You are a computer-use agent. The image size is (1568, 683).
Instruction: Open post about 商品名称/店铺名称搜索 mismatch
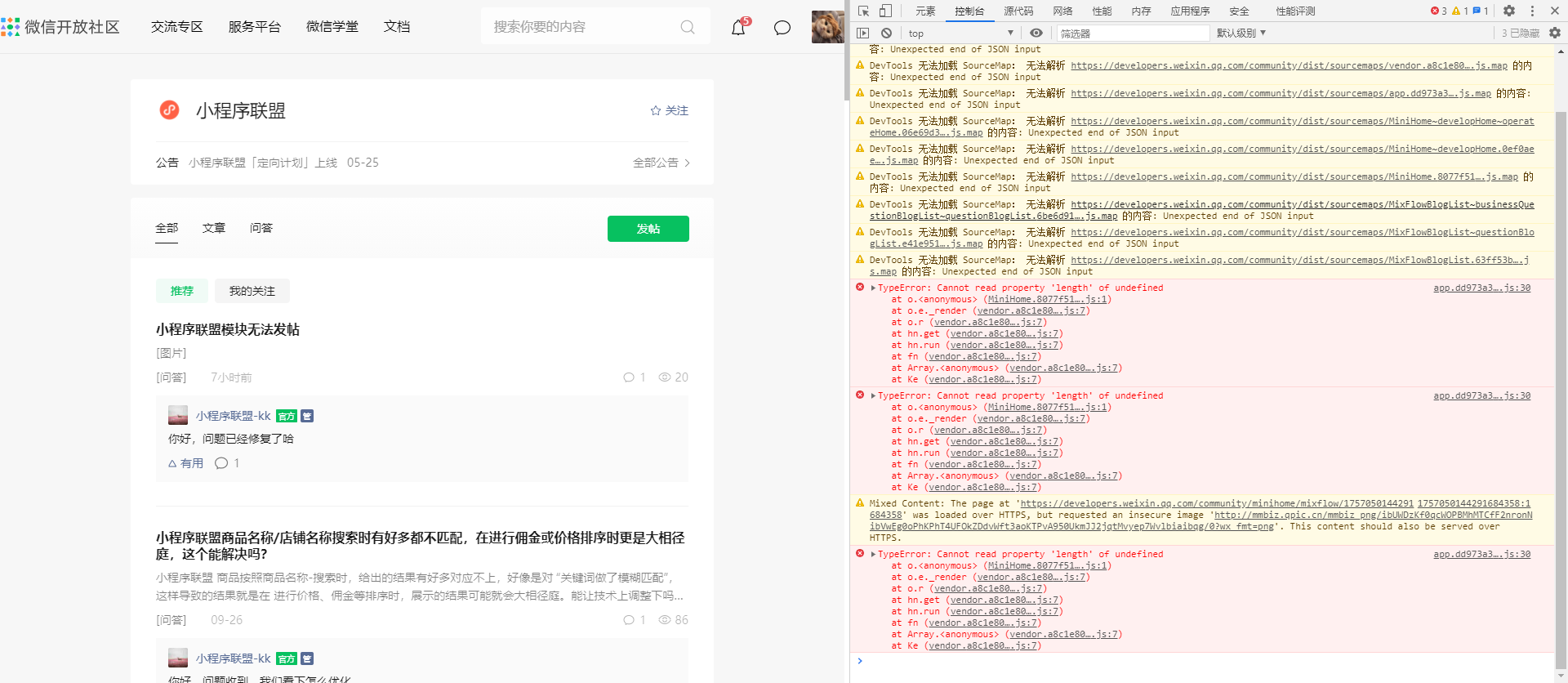[x=421, y=546]
